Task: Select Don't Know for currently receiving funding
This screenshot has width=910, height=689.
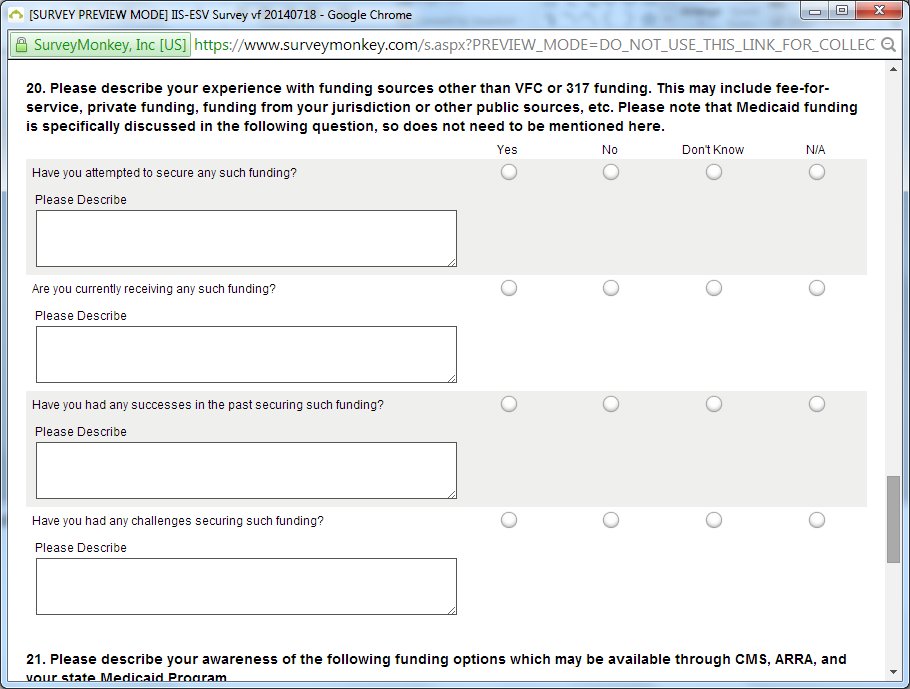Action: [x=714, y=288]
